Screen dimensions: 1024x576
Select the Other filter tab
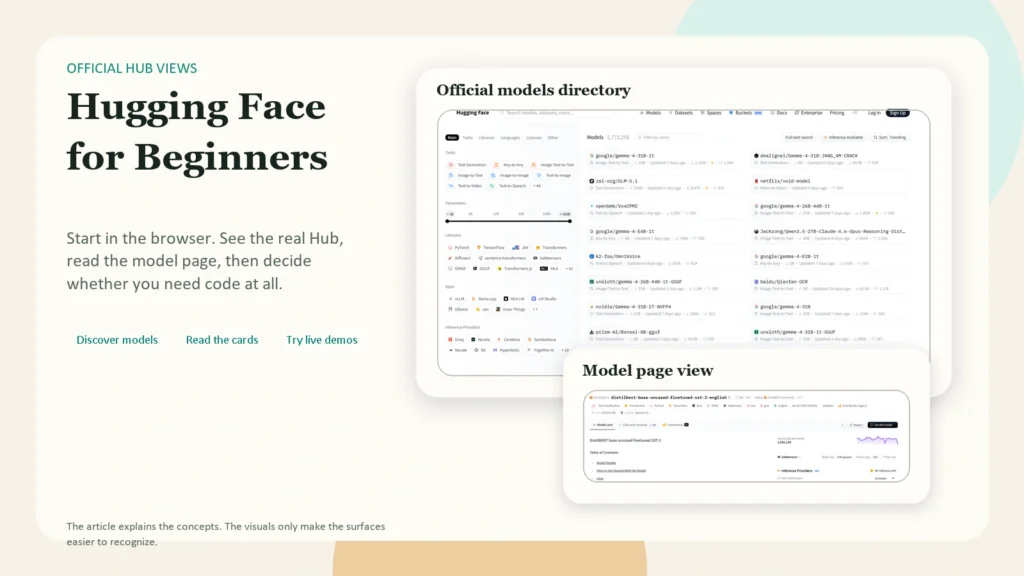[552, 138]
